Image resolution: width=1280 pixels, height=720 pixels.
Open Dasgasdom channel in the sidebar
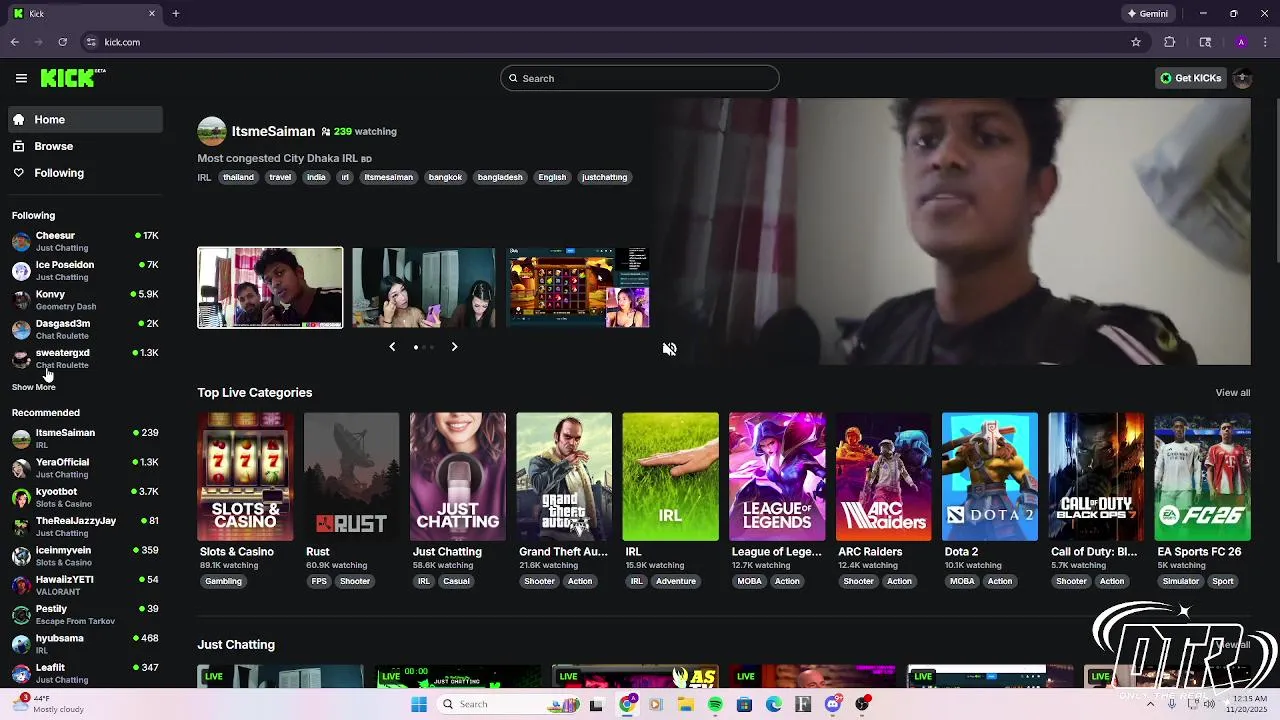click(x=86, y=329)
